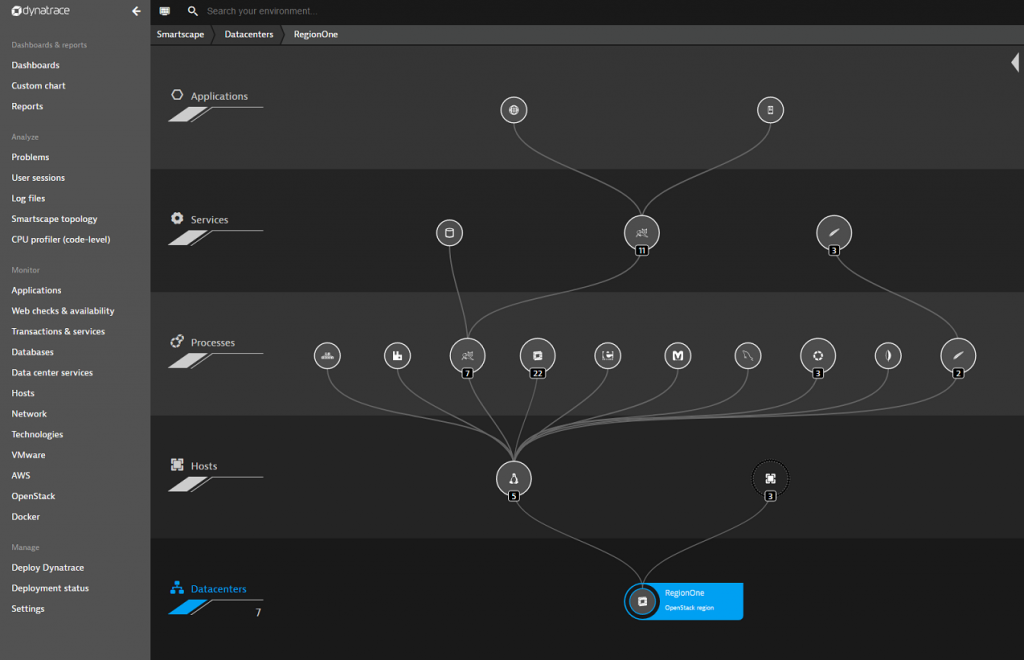
Task: Collapse the sidebar with the back arrow
Action: click(136, 11)
